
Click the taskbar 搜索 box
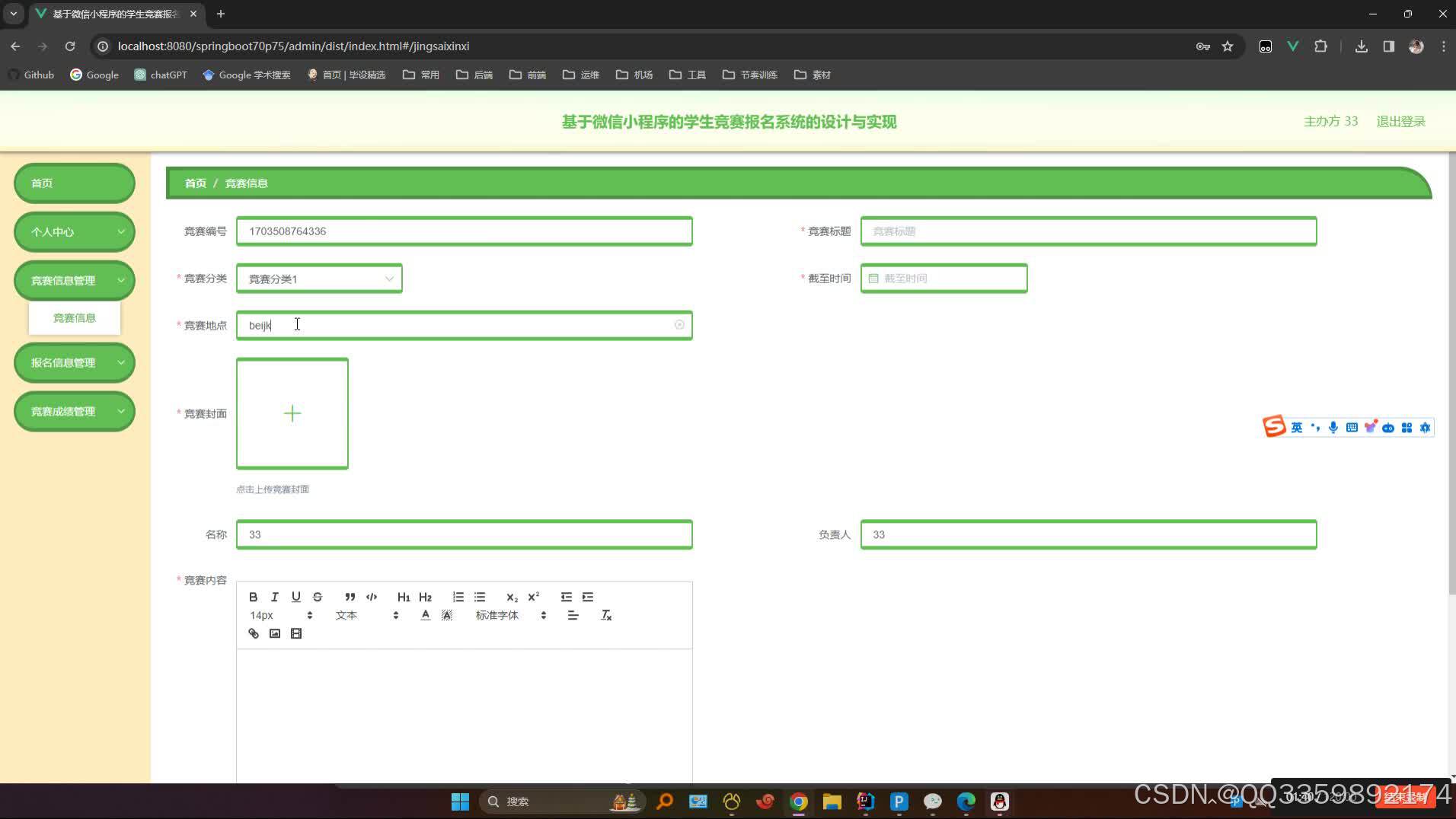coord(562,801)
